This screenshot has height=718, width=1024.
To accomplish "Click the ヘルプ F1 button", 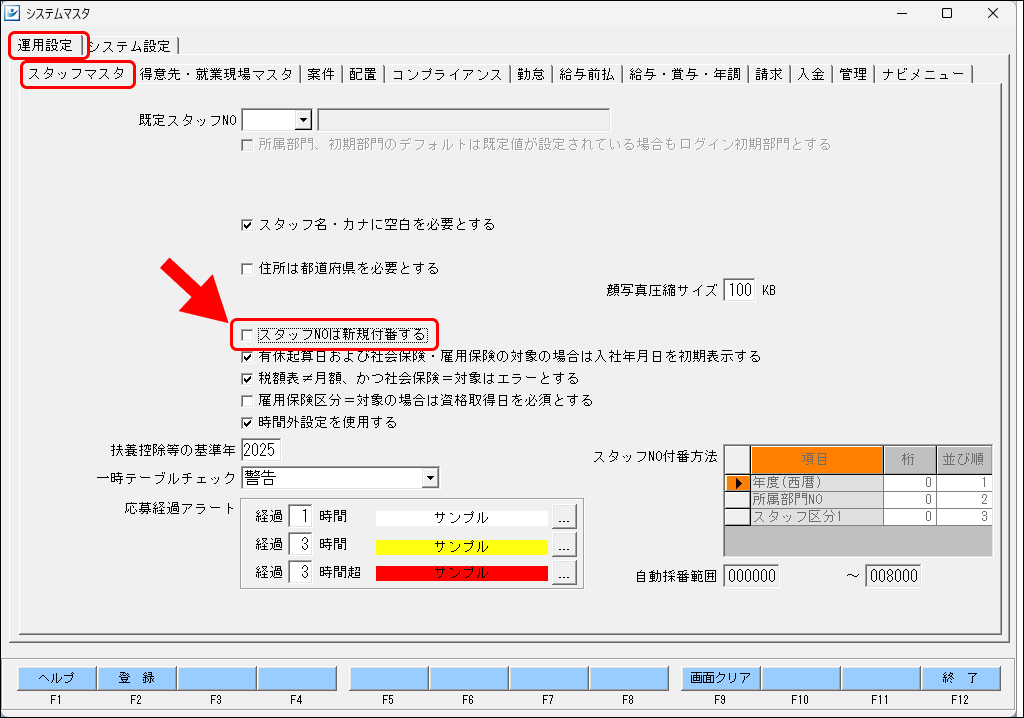I will [x=56, y=678].
